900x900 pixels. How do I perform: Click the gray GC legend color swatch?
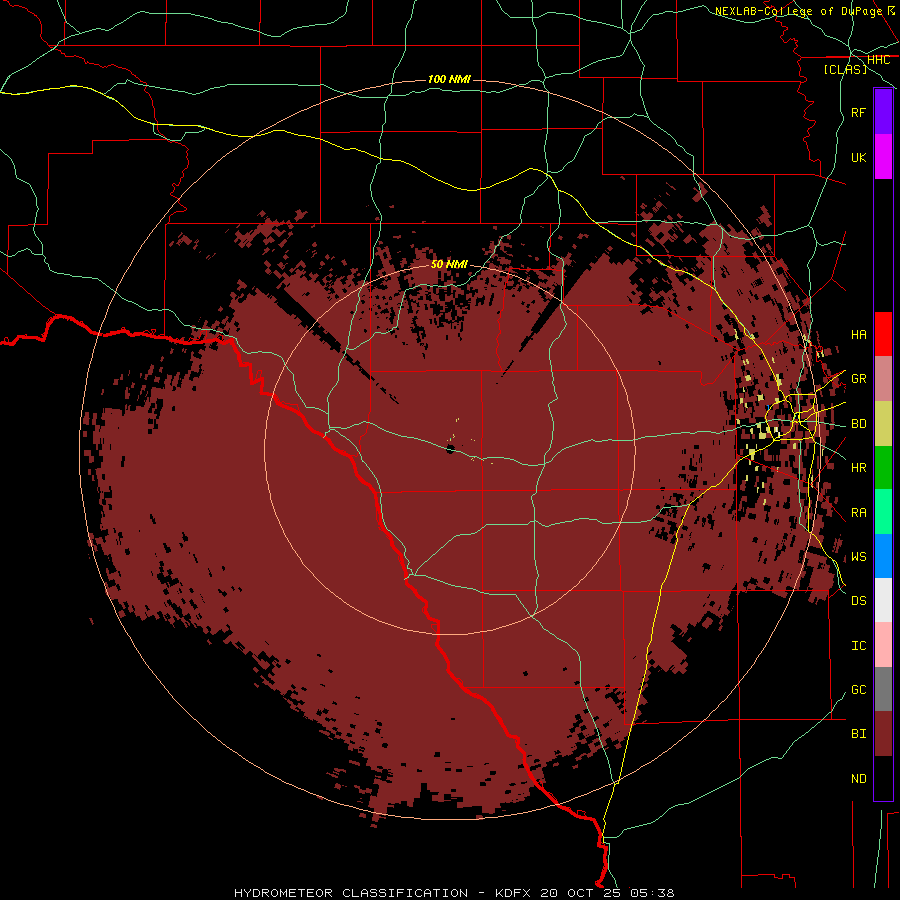coord(883,689)
